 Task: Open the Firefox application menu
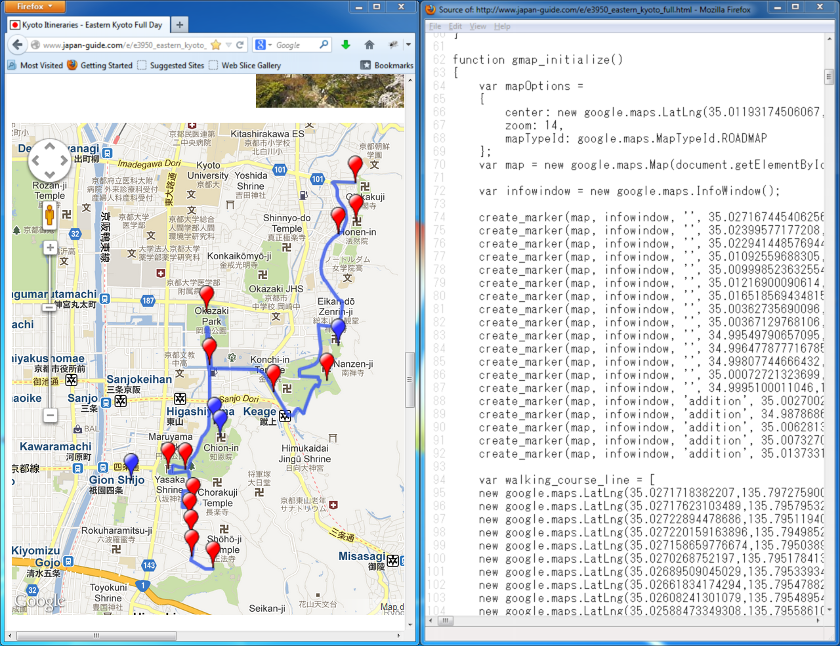pyautogui.click(x=34, y=6)
